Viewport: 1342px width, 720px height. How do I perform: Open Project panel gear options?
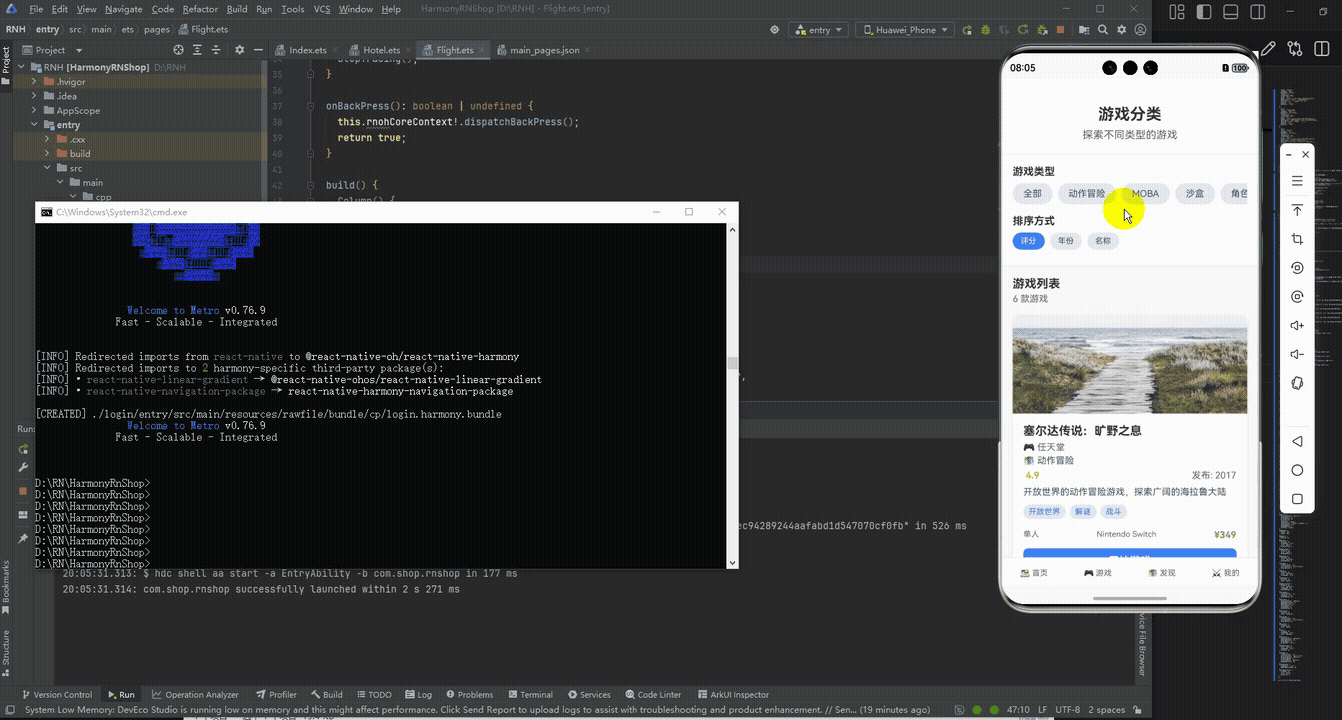(239, 50)
